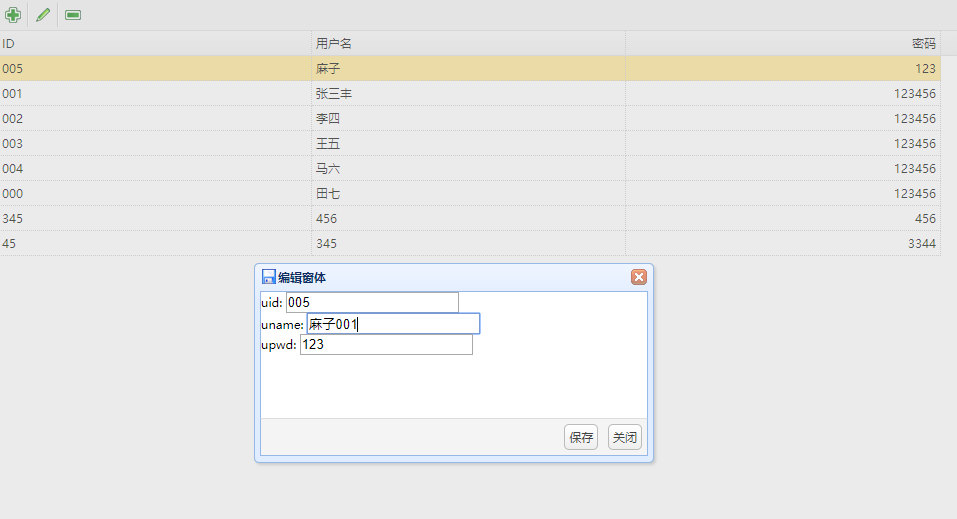This screenshot has height=519, width=957.
Task: Click the 用户名 column header
Action: click(468, 43)
